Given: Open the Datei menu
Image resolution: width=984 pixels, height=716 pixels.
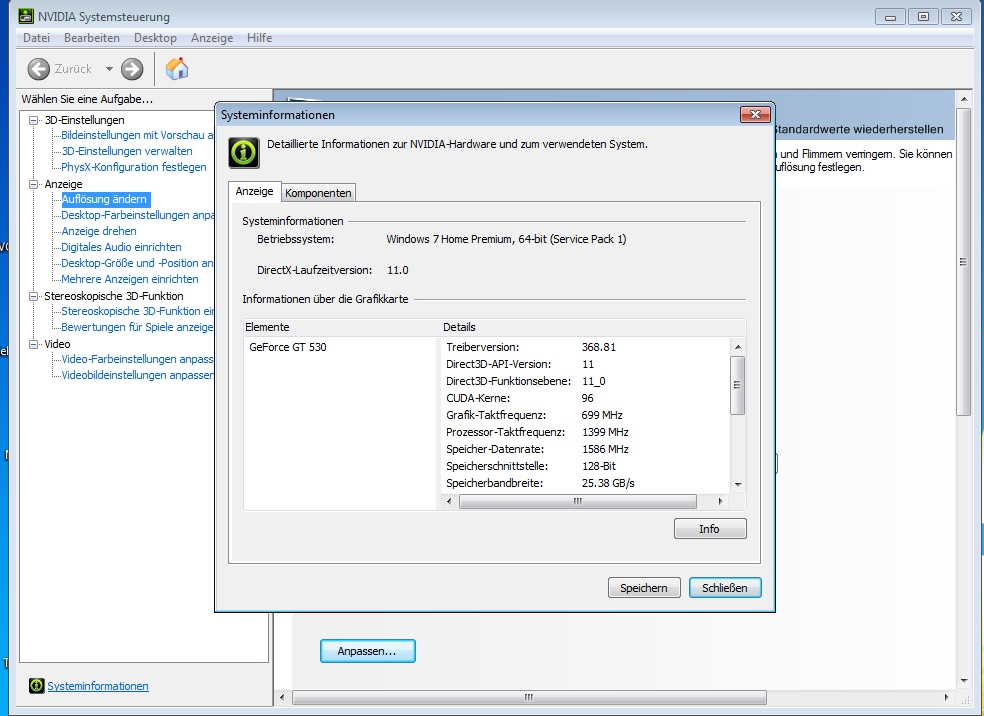Looking at the screenshot, I should 36,38.
